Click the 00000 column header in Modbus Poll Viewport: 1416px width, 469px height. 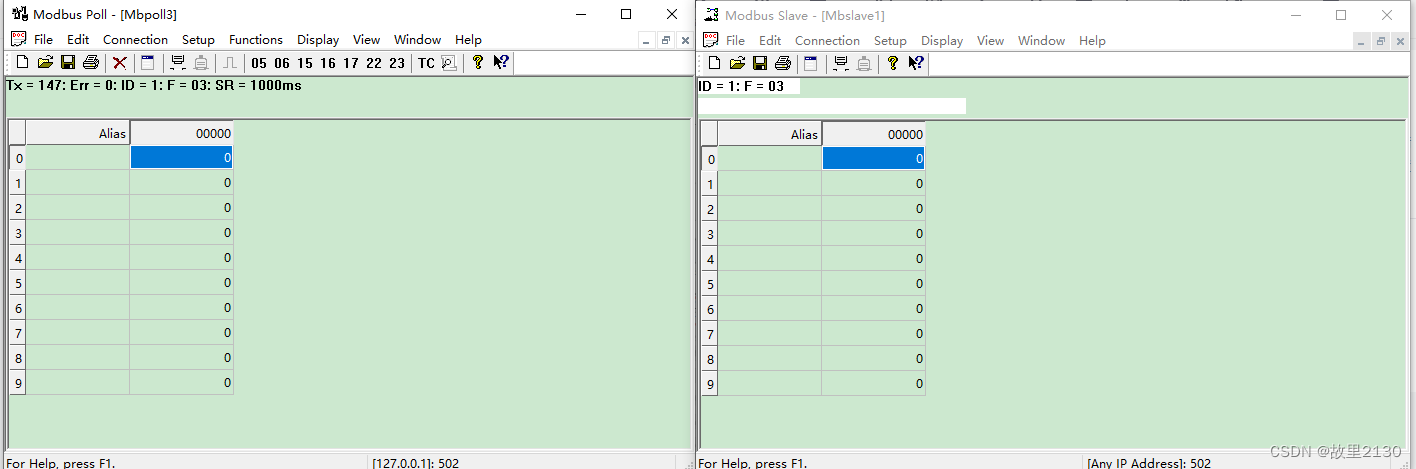click(x=181, y=133)
